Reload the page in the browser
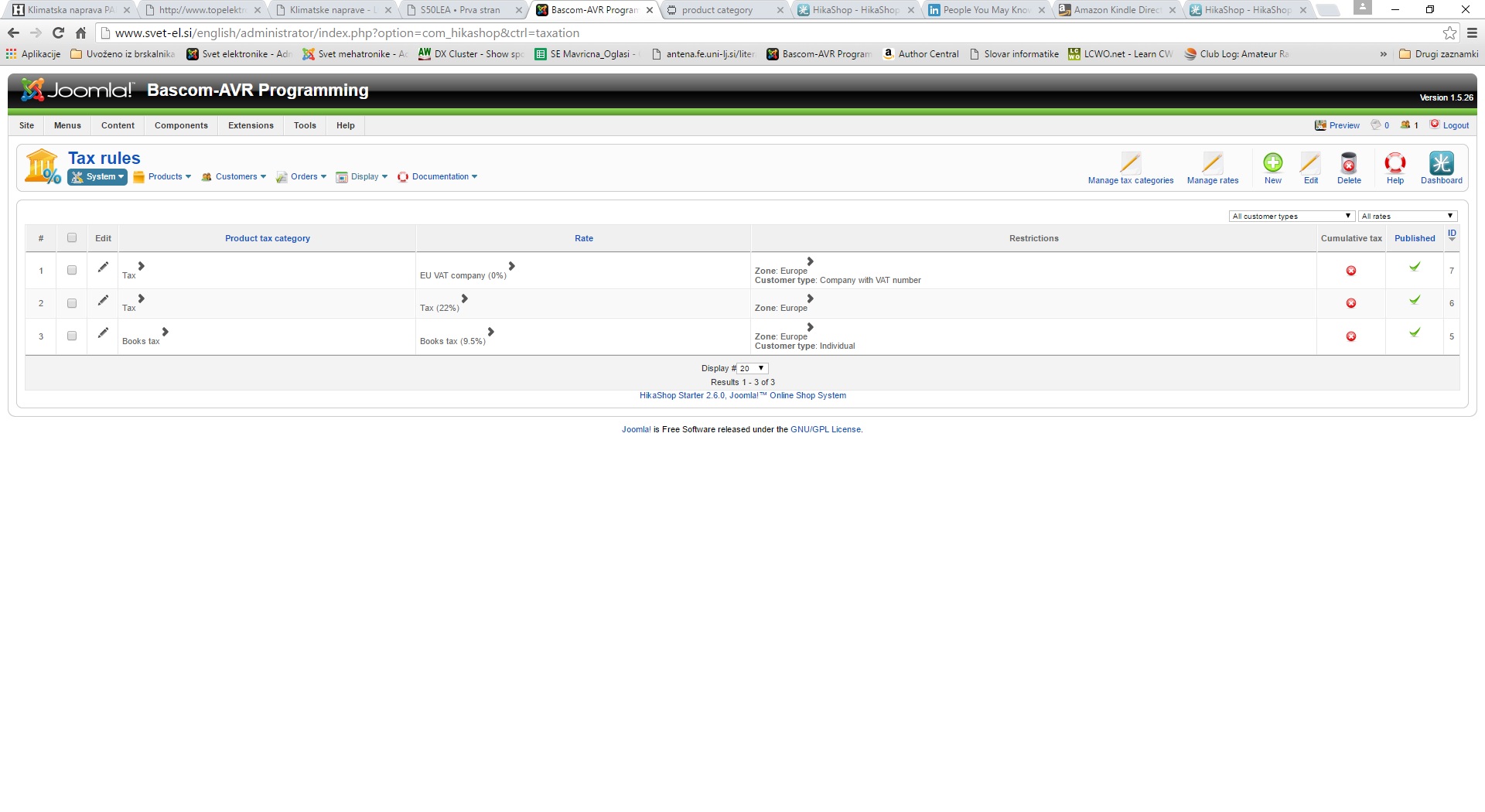The image size is (1485, 812). click(x=58, y=33)
